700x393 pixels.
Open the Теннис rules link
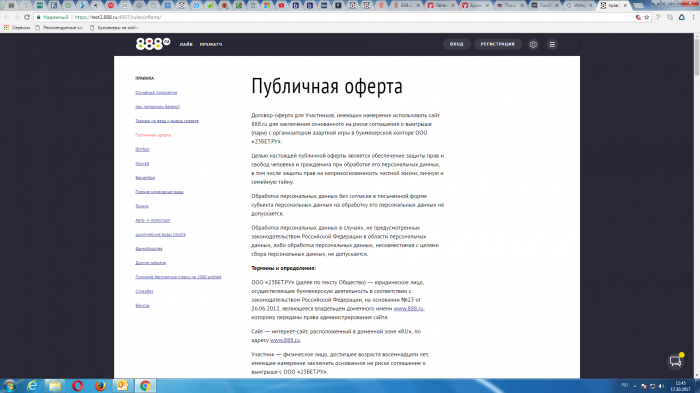pyautogui.click(x=142, y=206)
